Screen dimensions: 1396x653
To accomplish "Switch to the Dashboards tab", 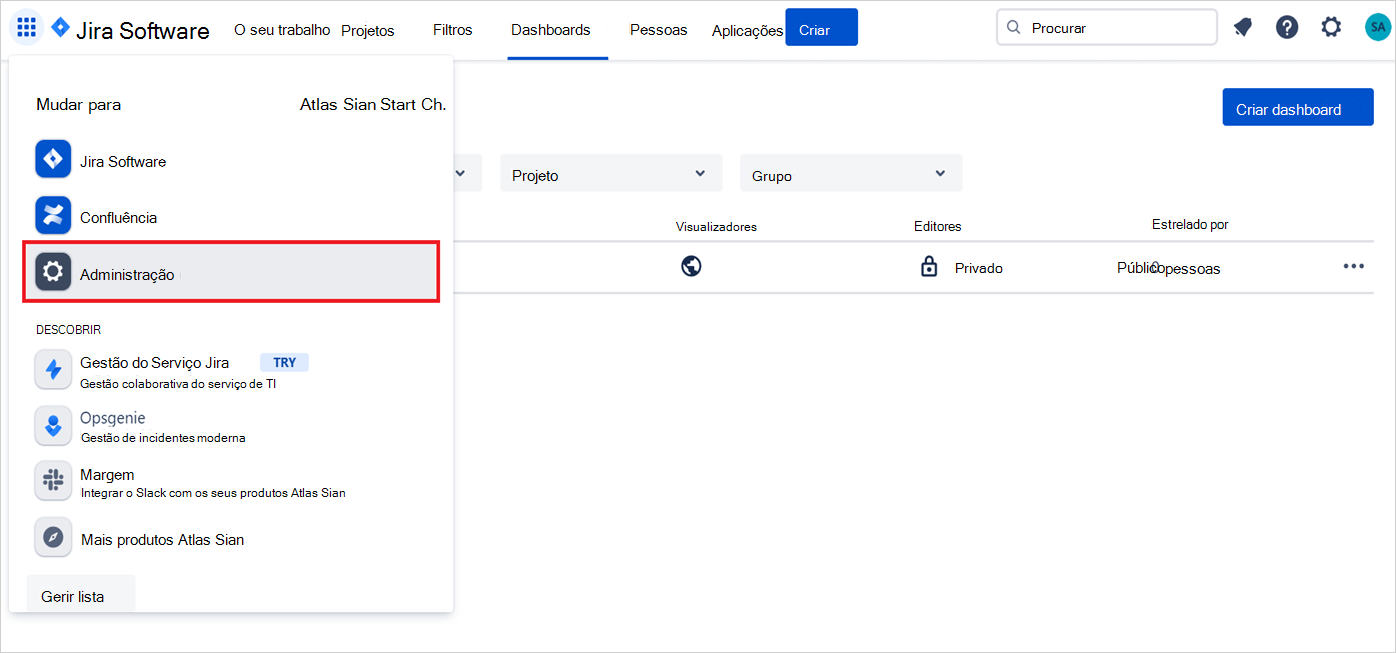I will 551,30.
